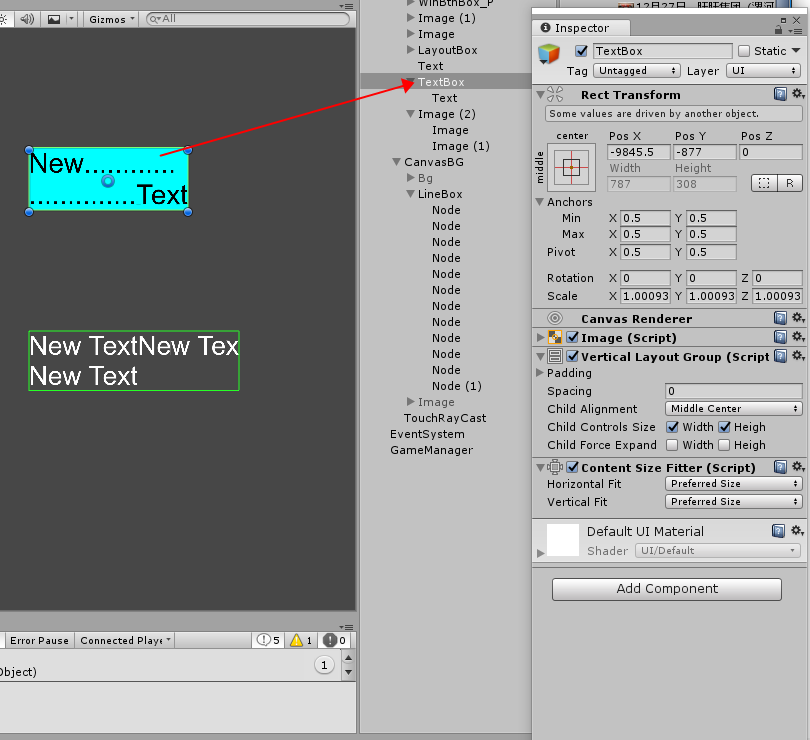The height and width of the screenshot is (740, 810).
Task: Switch to the Inspector tab
Action: pos(581,27)
